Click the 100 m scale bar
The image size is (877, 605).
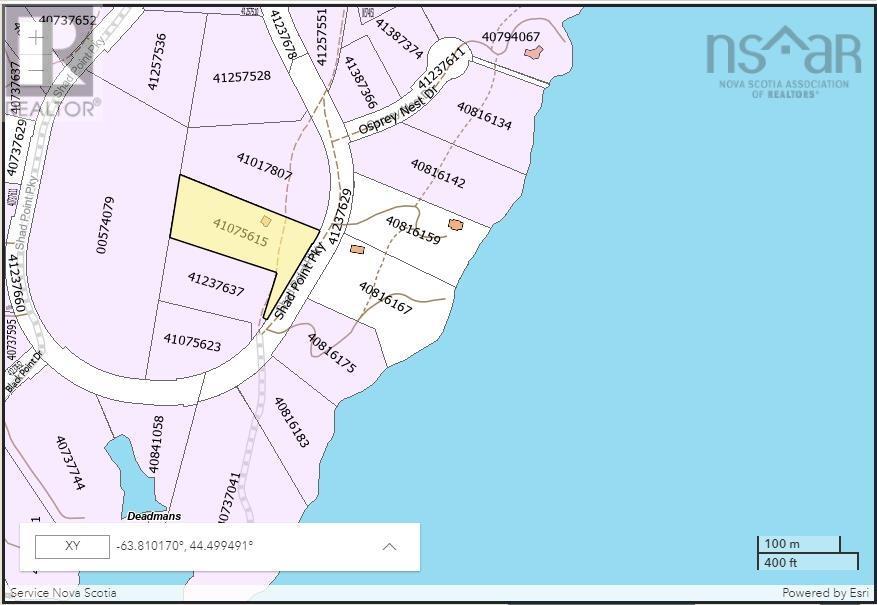click(798, 544)
